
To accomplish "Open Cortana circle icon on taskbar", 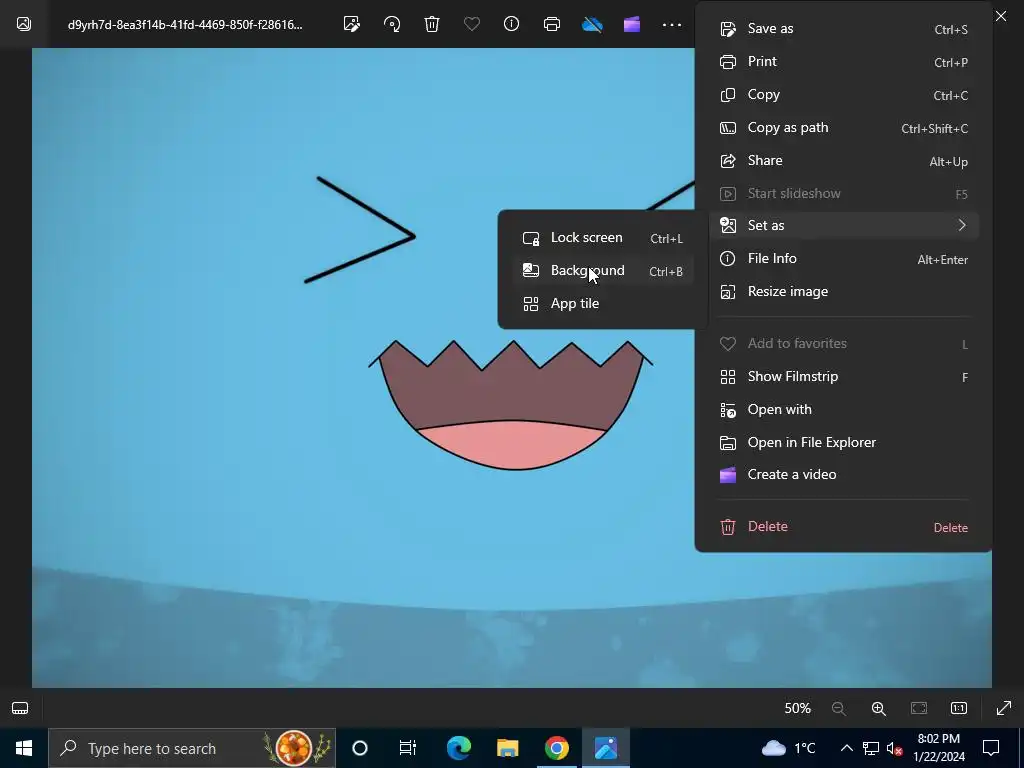I will [x=360, y=748].
